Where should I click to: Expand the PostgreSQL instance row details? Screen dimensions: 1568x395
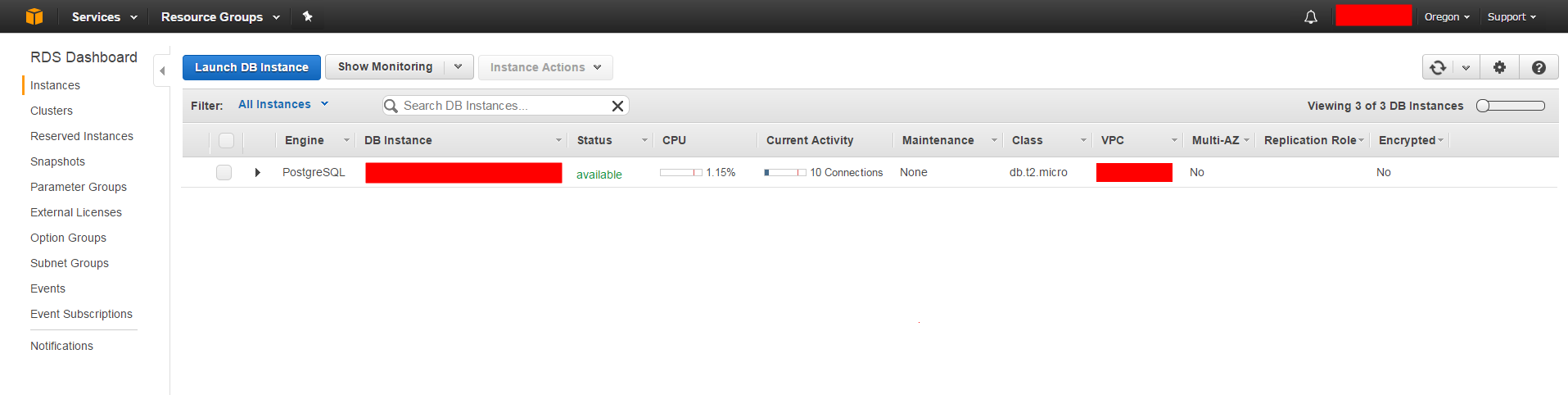[257, 172]
